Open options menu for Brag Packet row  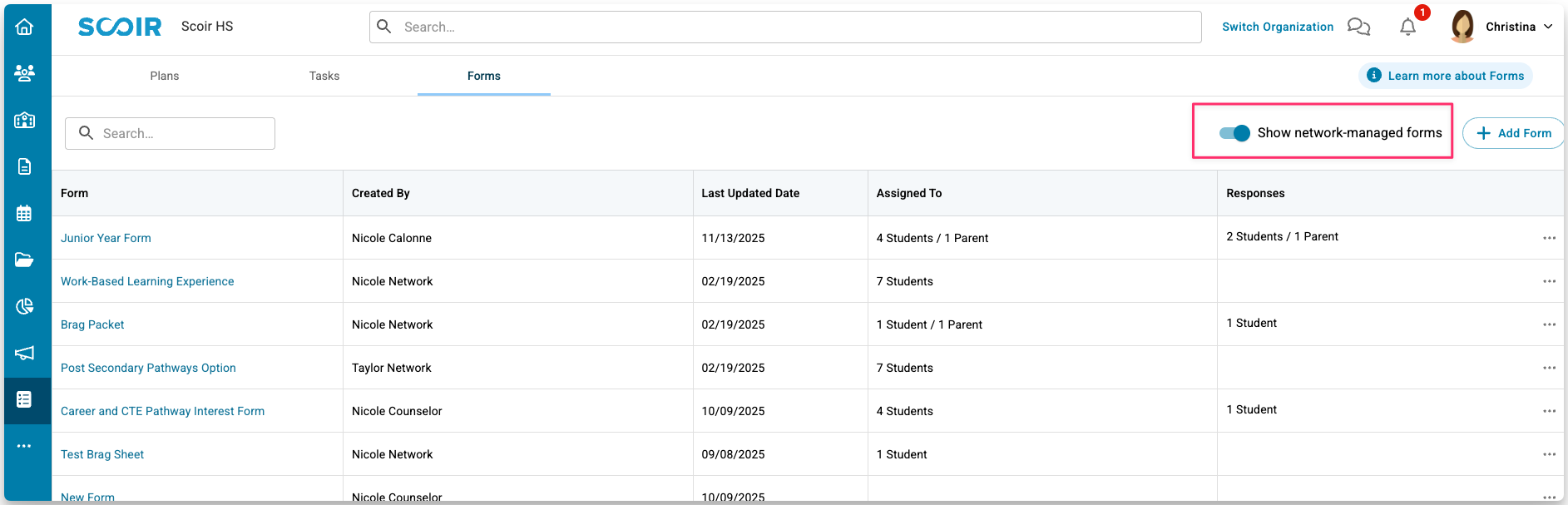point(1549,324)
